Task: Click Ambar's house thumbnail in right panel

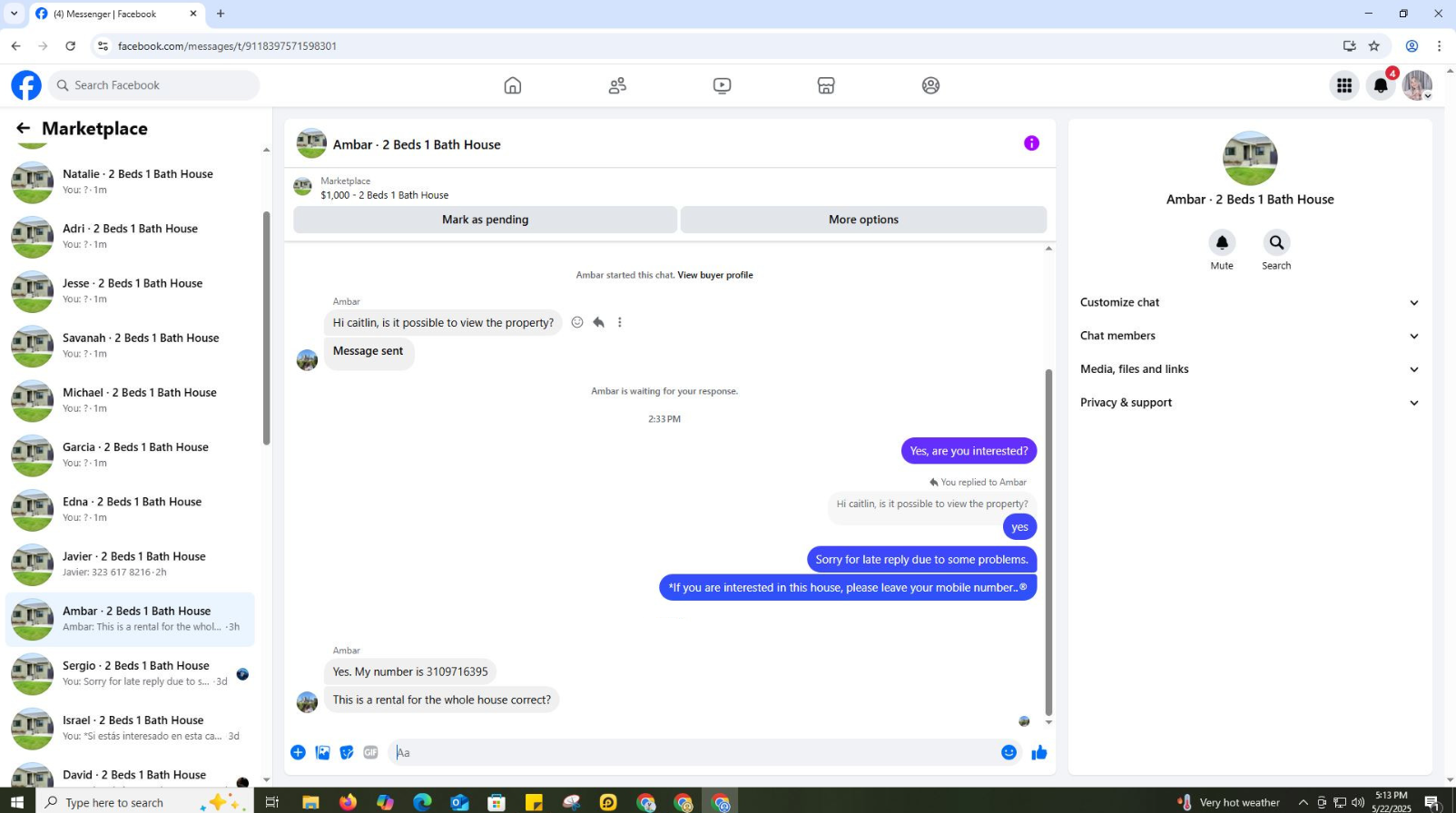Action: tap(1250, 158)
